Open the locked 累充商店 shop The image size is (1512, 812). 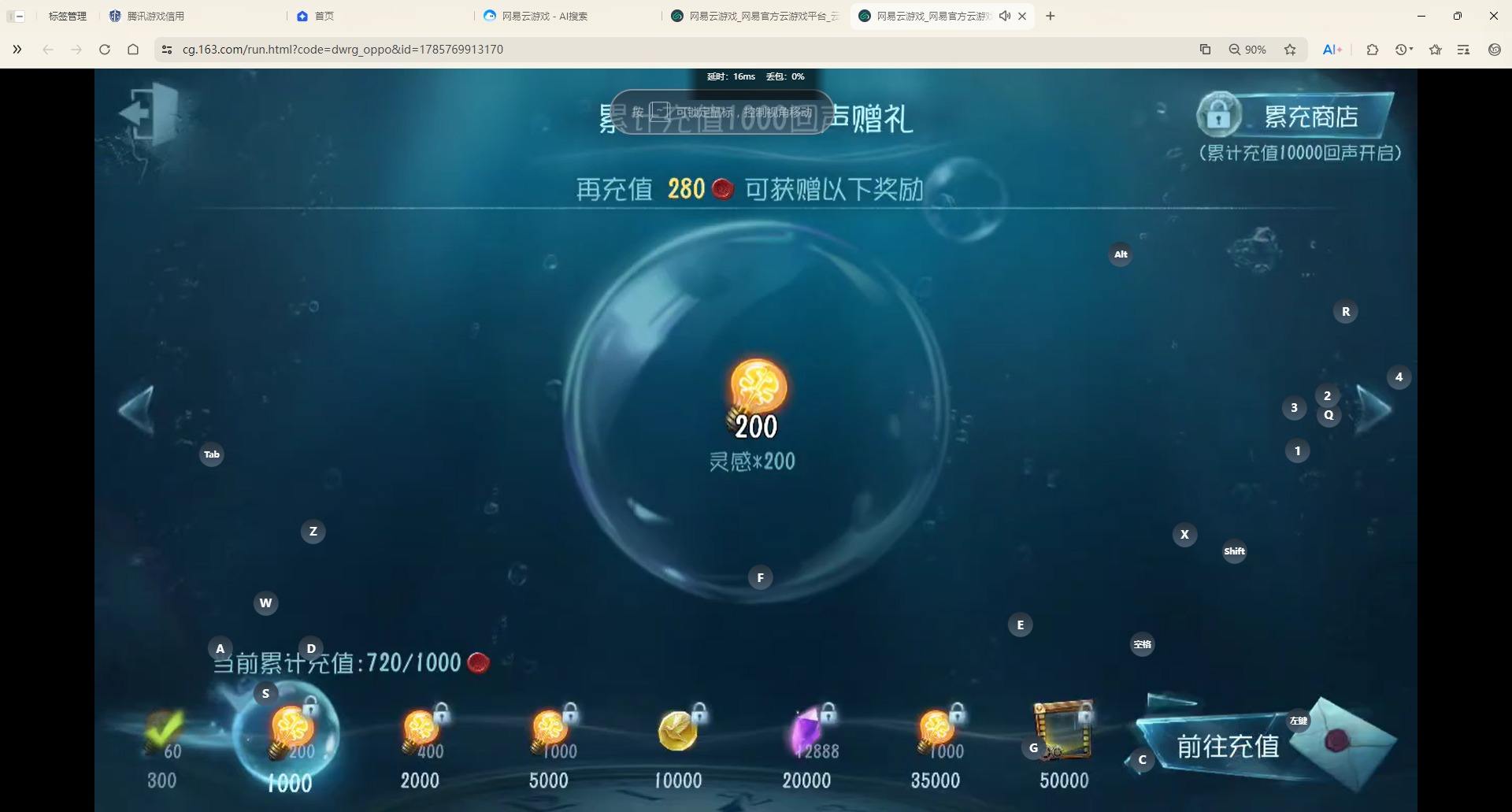coord(1295,116)
